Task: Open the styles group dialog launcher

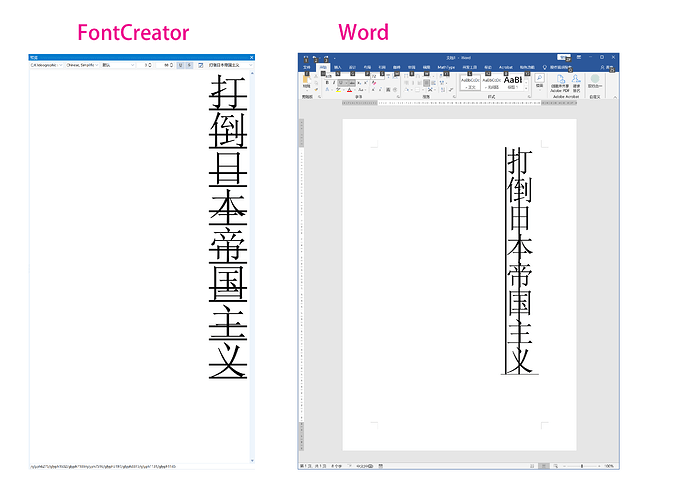Action: tap(529, 97)
